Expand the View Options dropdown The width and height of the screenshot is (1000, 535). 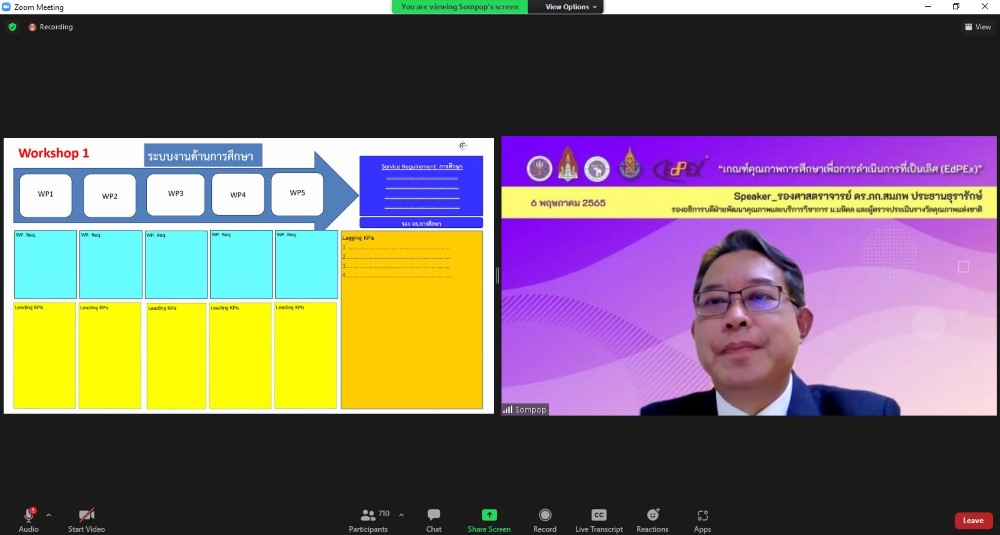click(571, 7)
